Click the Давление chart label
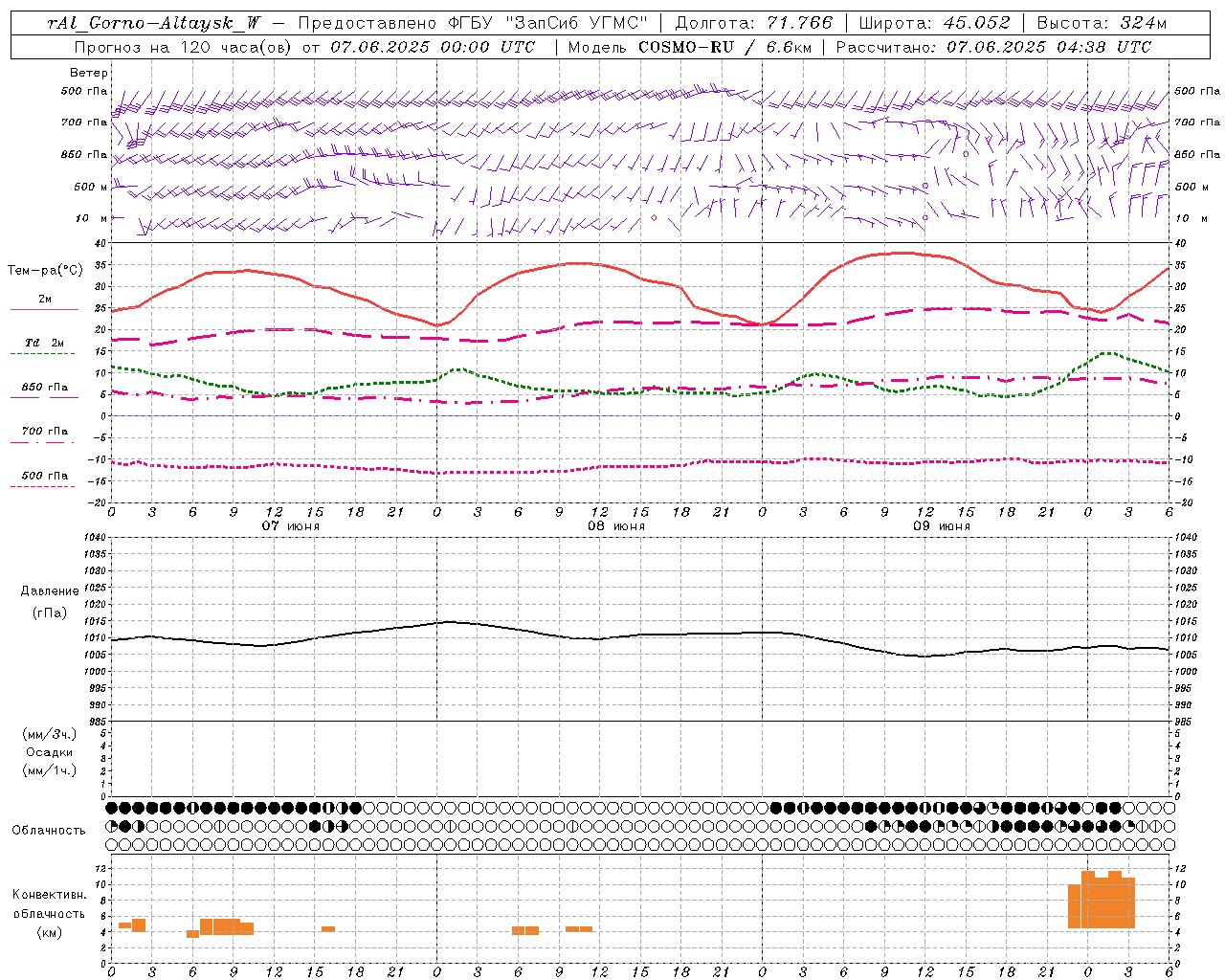The width and height of the screenshot is (1225, 980). point(50,591)
